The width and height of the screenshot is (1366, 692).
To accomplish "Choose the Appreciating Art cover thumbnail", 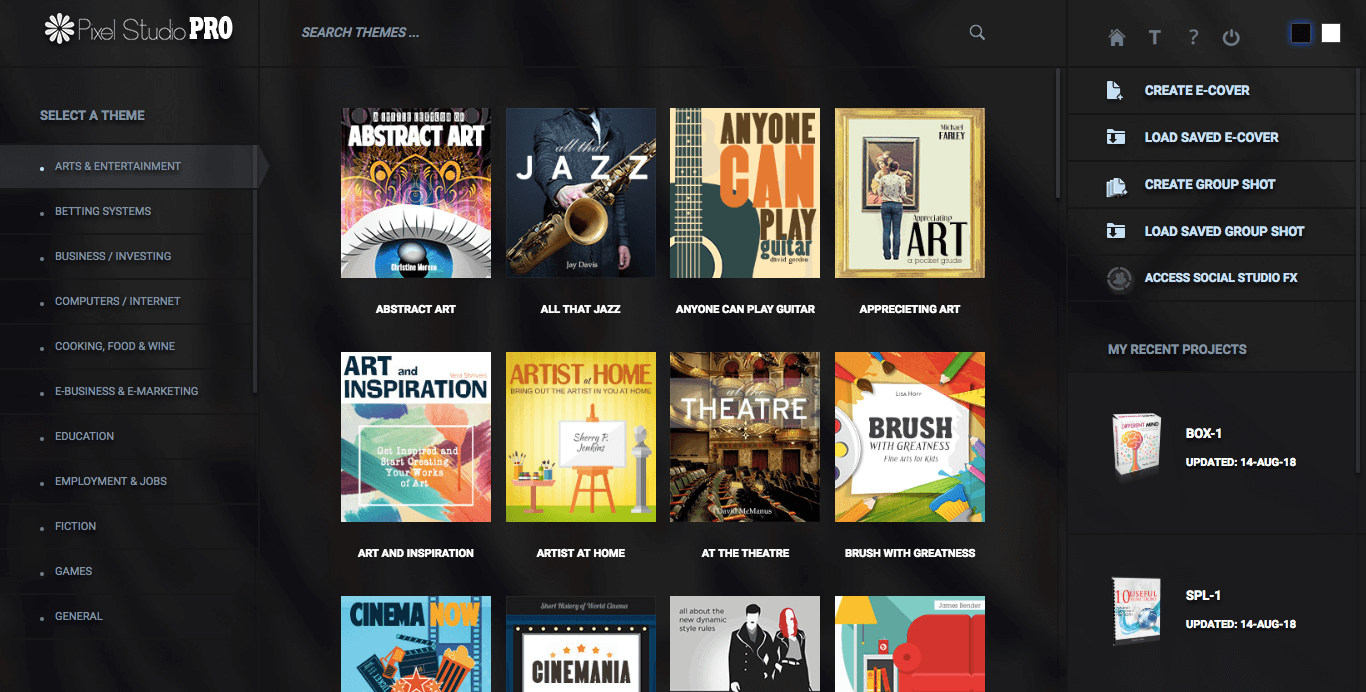I will click(910, 193).
